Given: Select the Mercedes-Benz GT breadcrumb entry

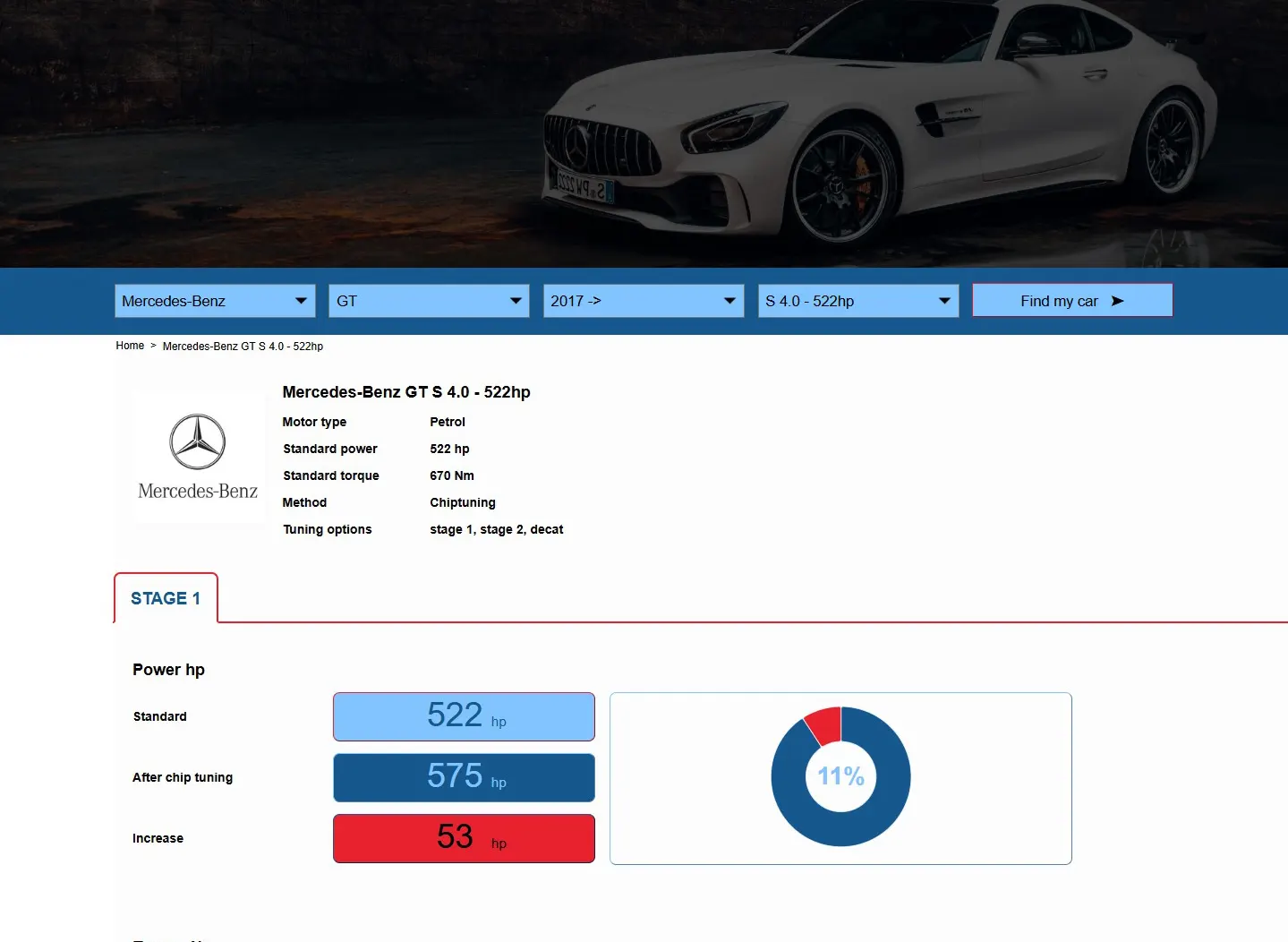Looking at the screenshot, I should pyautogui.click(x=243, y=346).
